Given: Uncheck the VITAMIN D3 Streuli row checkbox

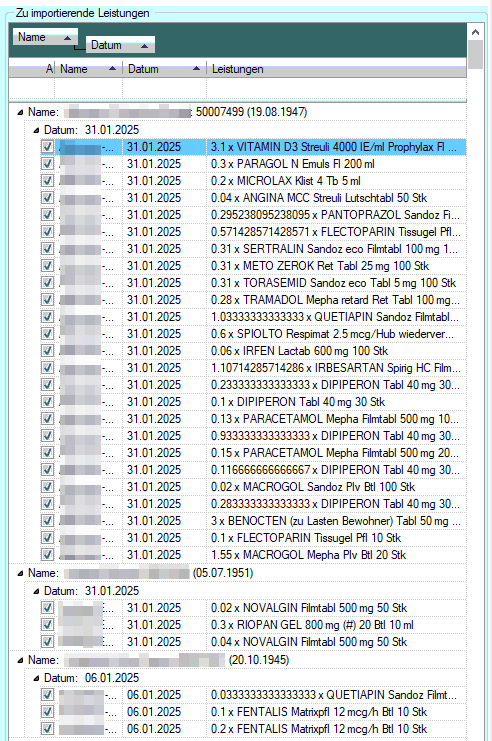Looking at the screenshot, I should [x=47, y=147].
